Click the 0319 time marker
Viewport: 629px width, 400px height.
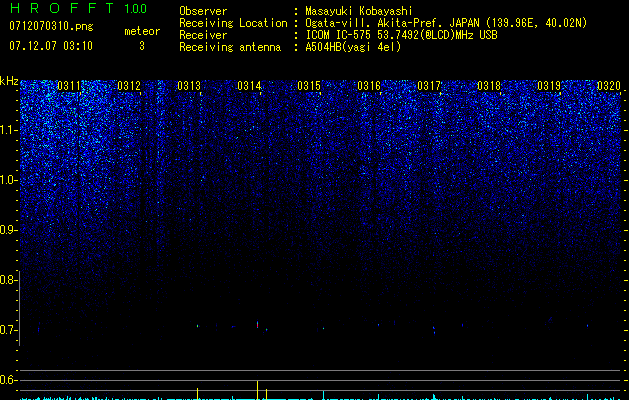[x=549, y=86]
